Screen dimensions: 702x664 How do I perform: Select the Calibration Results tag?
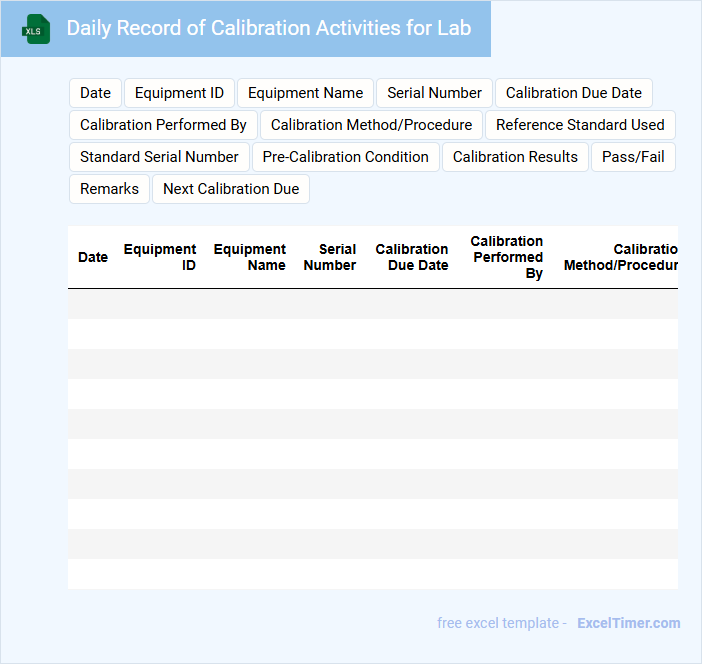(515, 157)
